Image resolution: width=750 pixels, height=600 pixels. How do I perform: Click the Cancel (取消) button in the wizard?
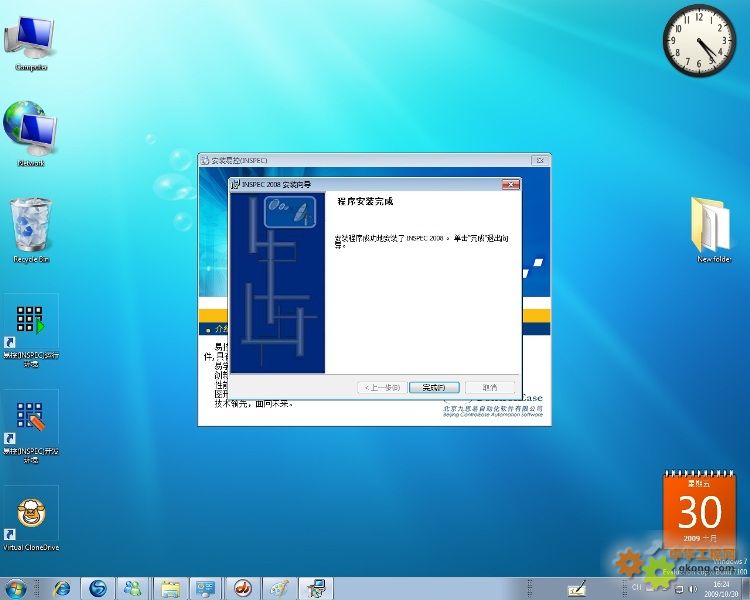point(490,388)
